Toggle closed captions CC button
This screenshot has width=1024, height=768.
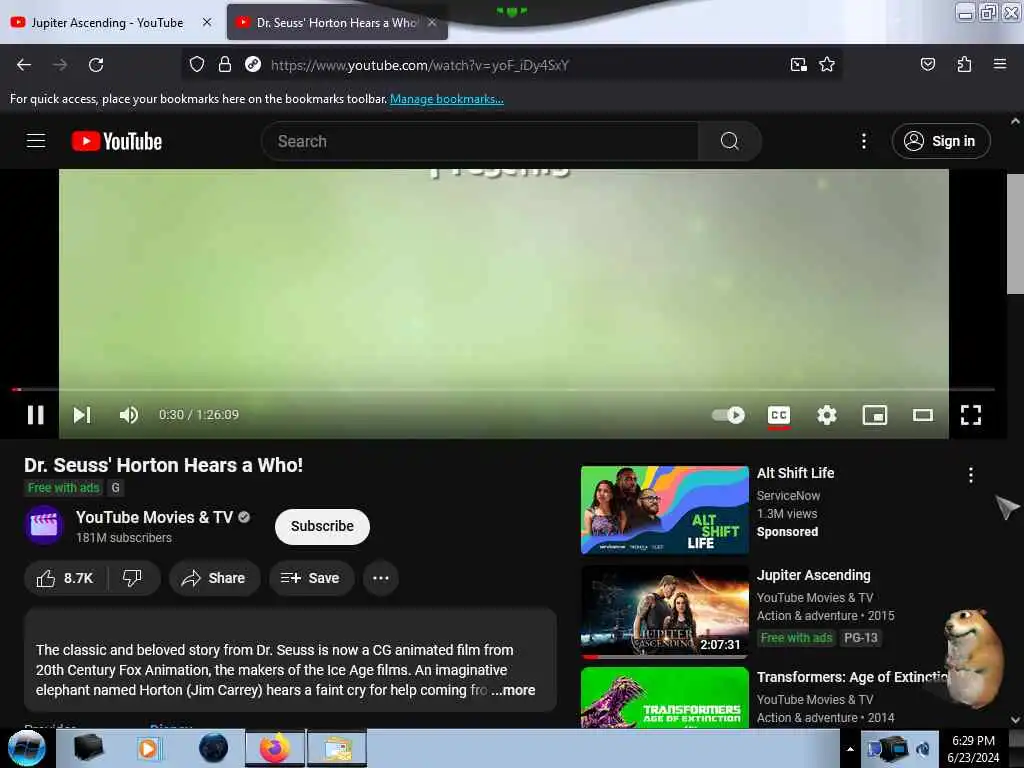(778, 415)
